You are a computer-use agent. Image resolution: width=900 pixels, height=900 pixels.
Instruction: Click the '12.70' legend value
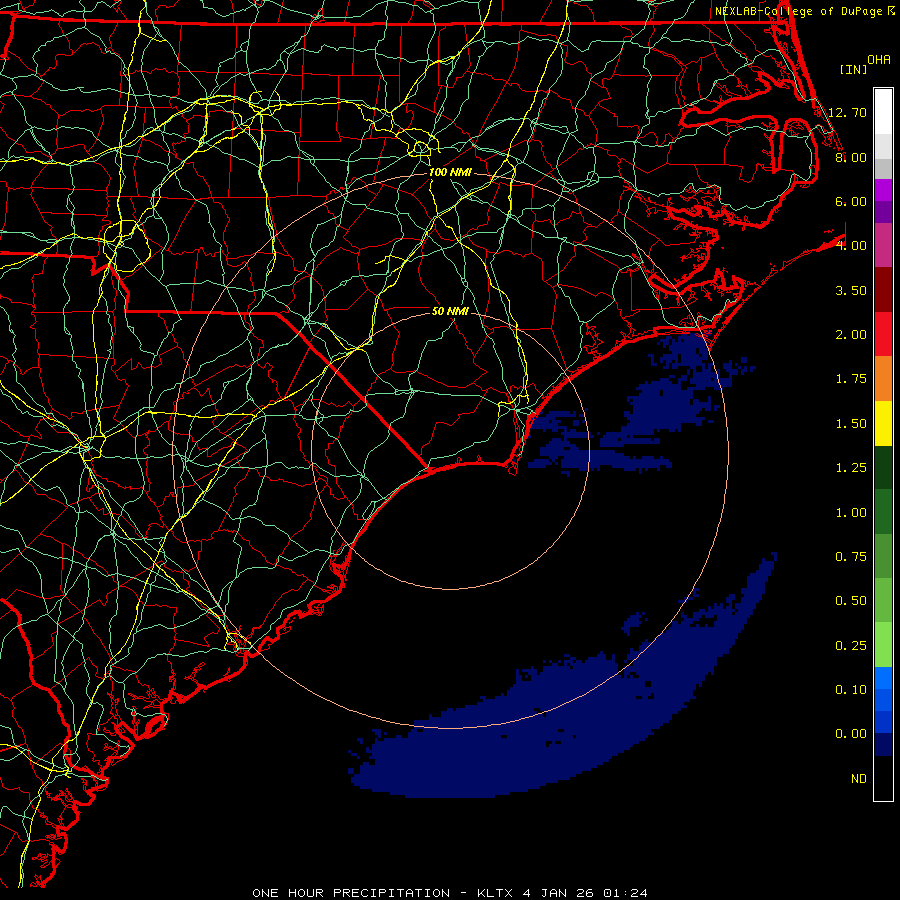click(847, 112)
